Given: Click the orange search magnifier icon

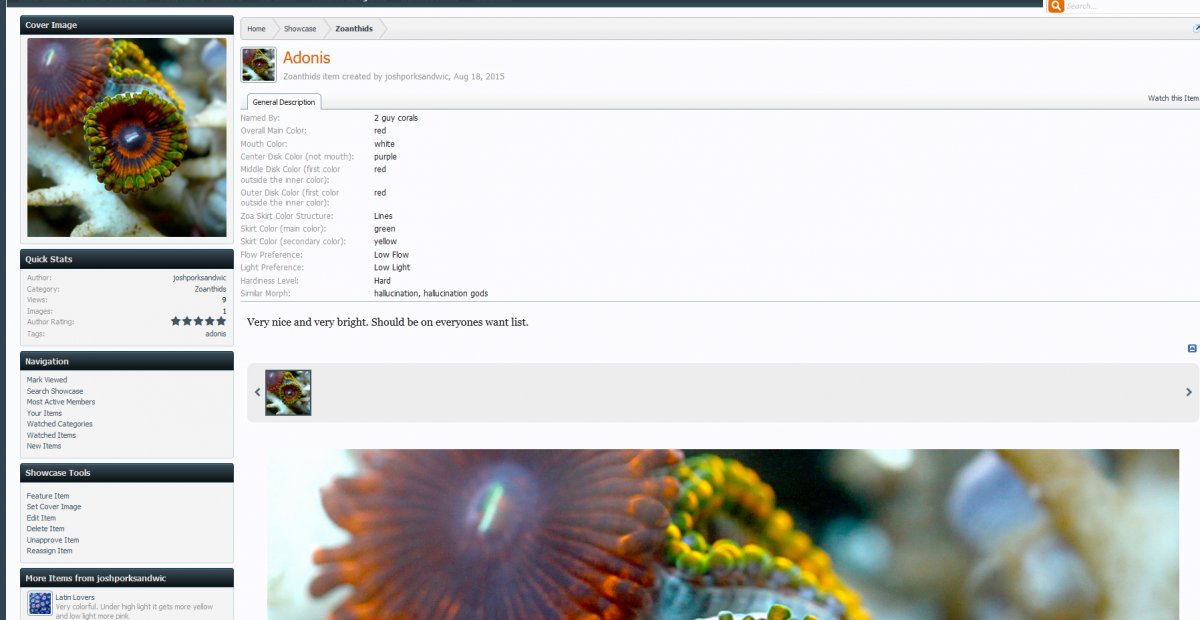Looking at the screenshot, I should (1055, 6).
